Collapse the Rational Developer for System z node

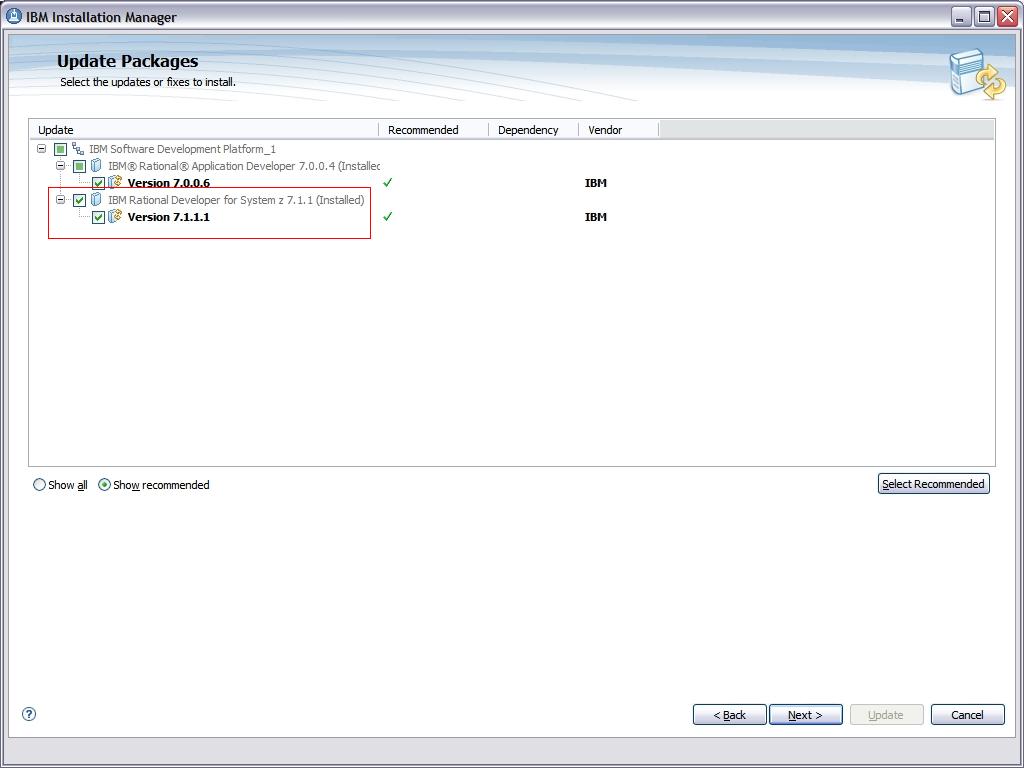[60, 200]
